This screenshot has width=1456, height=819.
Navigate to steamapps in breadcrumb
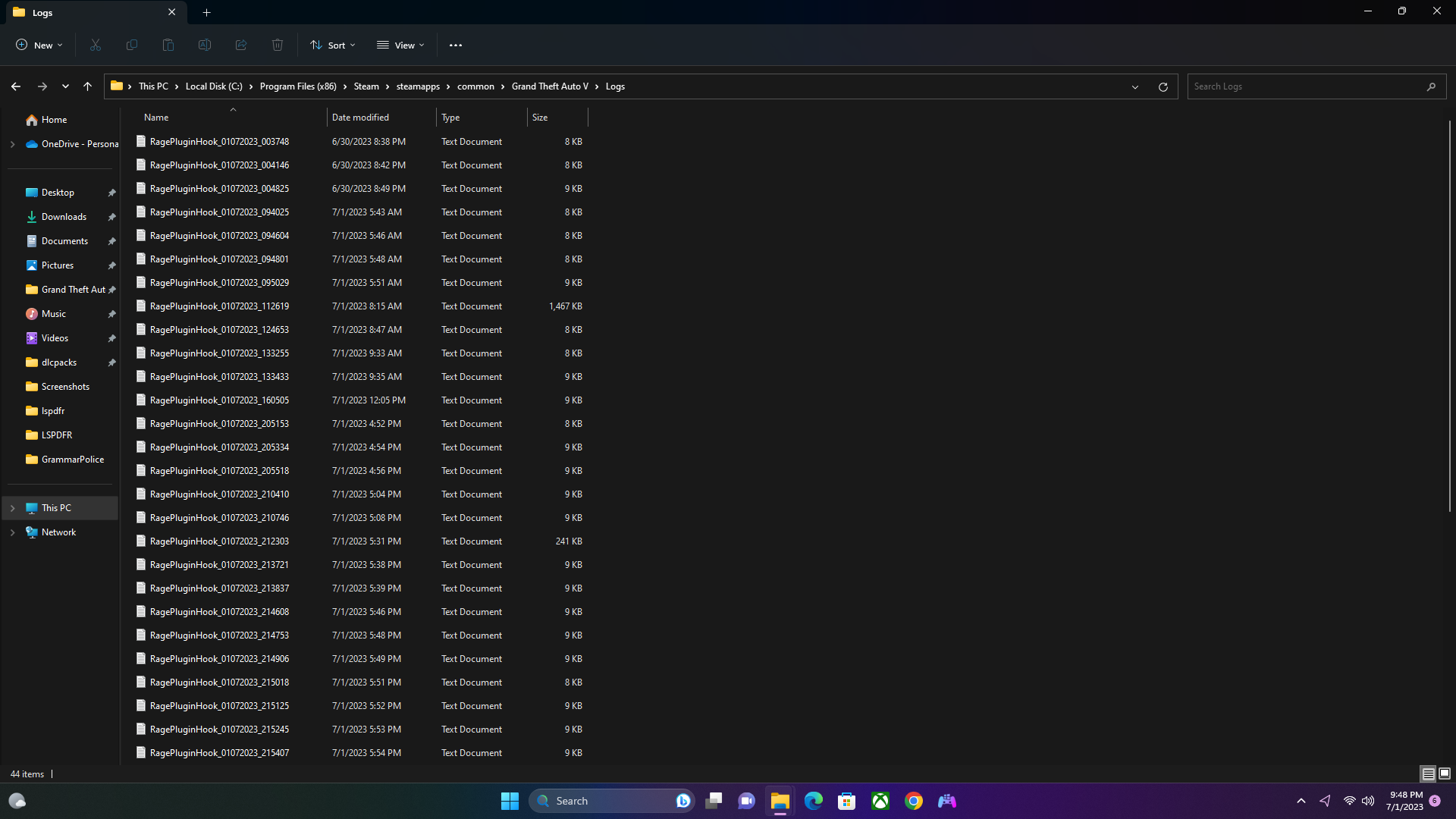tap(418, 86)
